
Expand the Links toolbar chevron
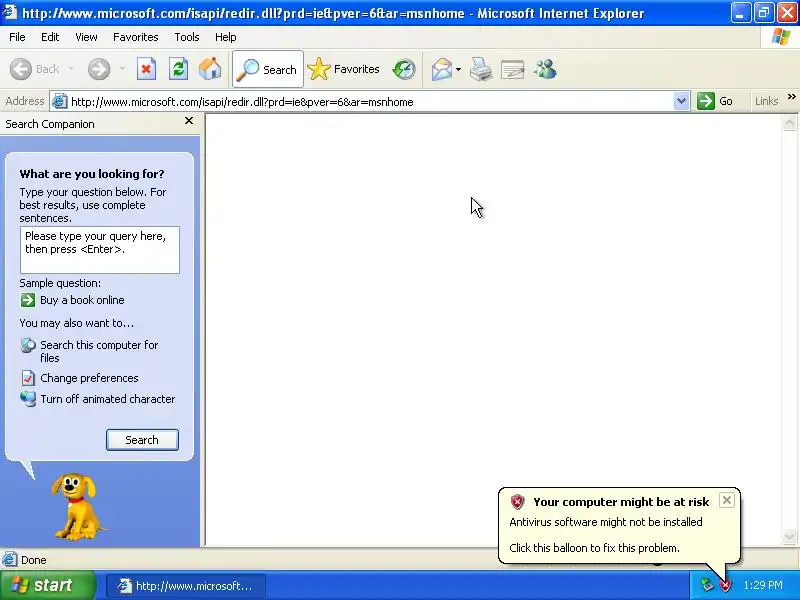point(791,96)
